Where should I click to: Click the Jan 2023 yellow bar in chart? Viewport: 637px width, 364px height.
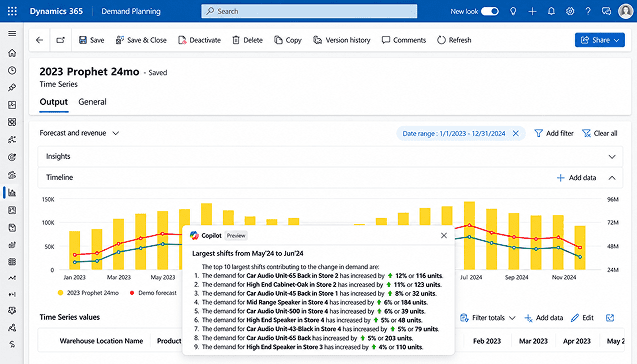coord(74,250)
